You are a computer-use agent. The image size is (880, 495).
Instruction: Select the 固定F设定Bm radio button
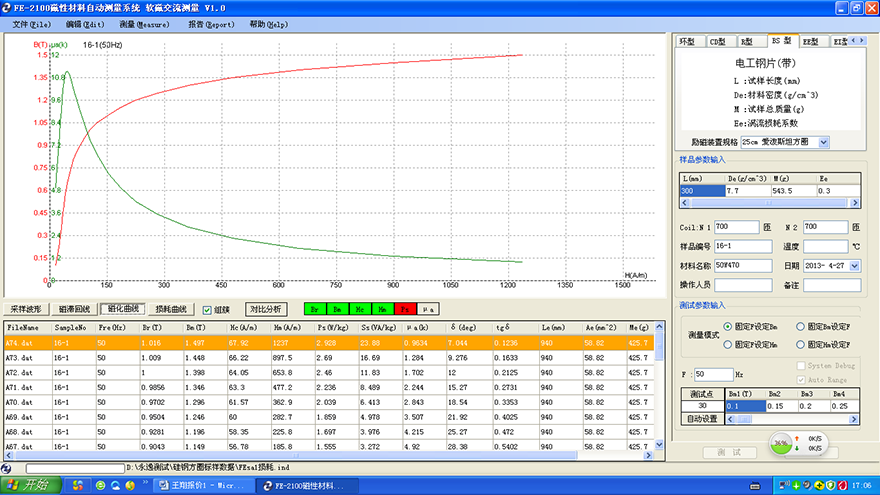727,326
